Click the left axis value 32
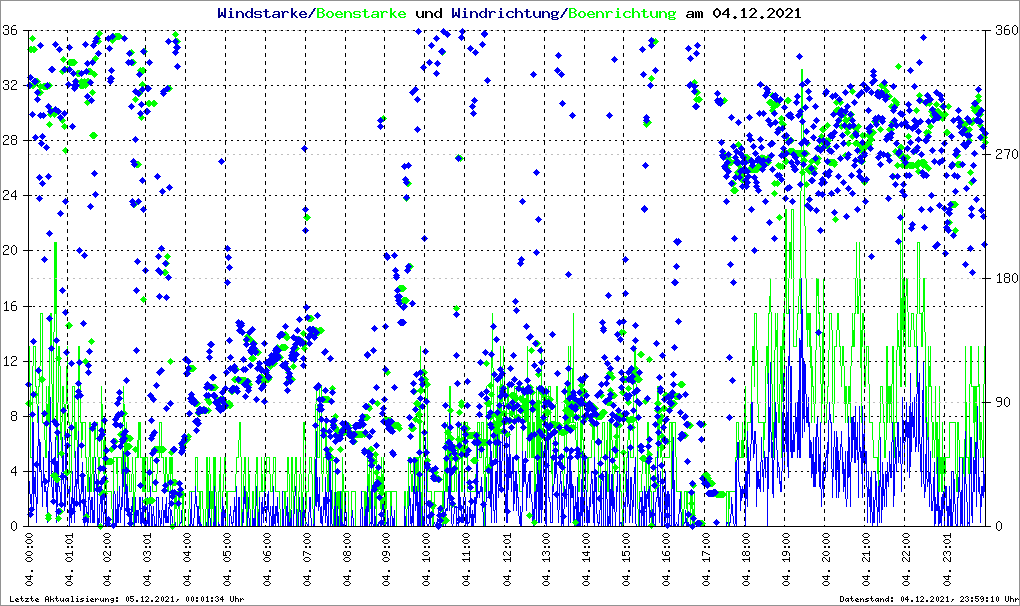Viewport: 1020px width, 606px height. click(x=10, y=85)
